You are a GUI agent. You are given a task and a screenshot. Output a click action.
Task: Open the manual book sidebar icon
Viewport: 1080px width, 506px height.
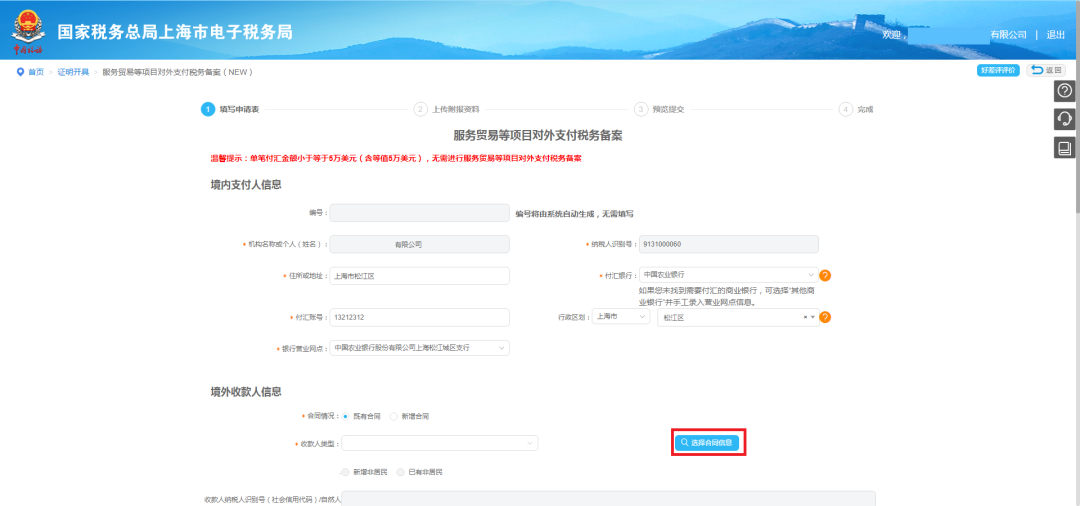pos(1065,148)
